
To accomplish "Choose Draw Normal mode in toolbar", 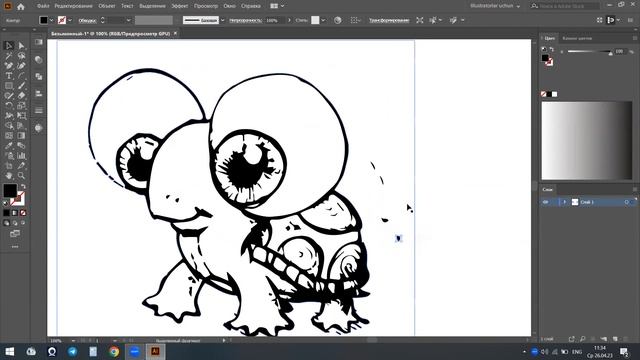I will click(7, 223).
